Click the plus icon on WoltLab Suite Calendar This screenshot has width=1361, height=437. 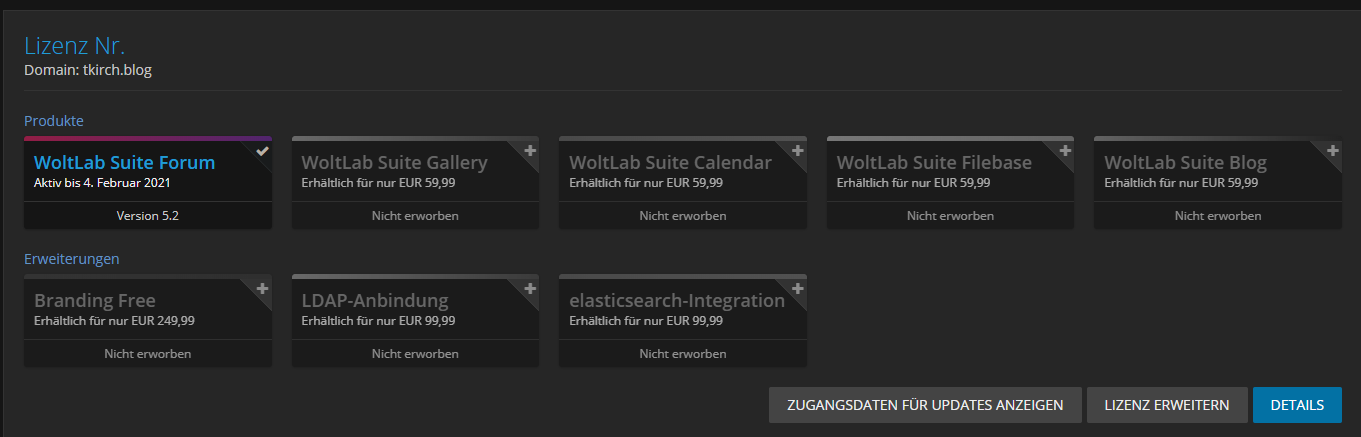click(797, 151)
